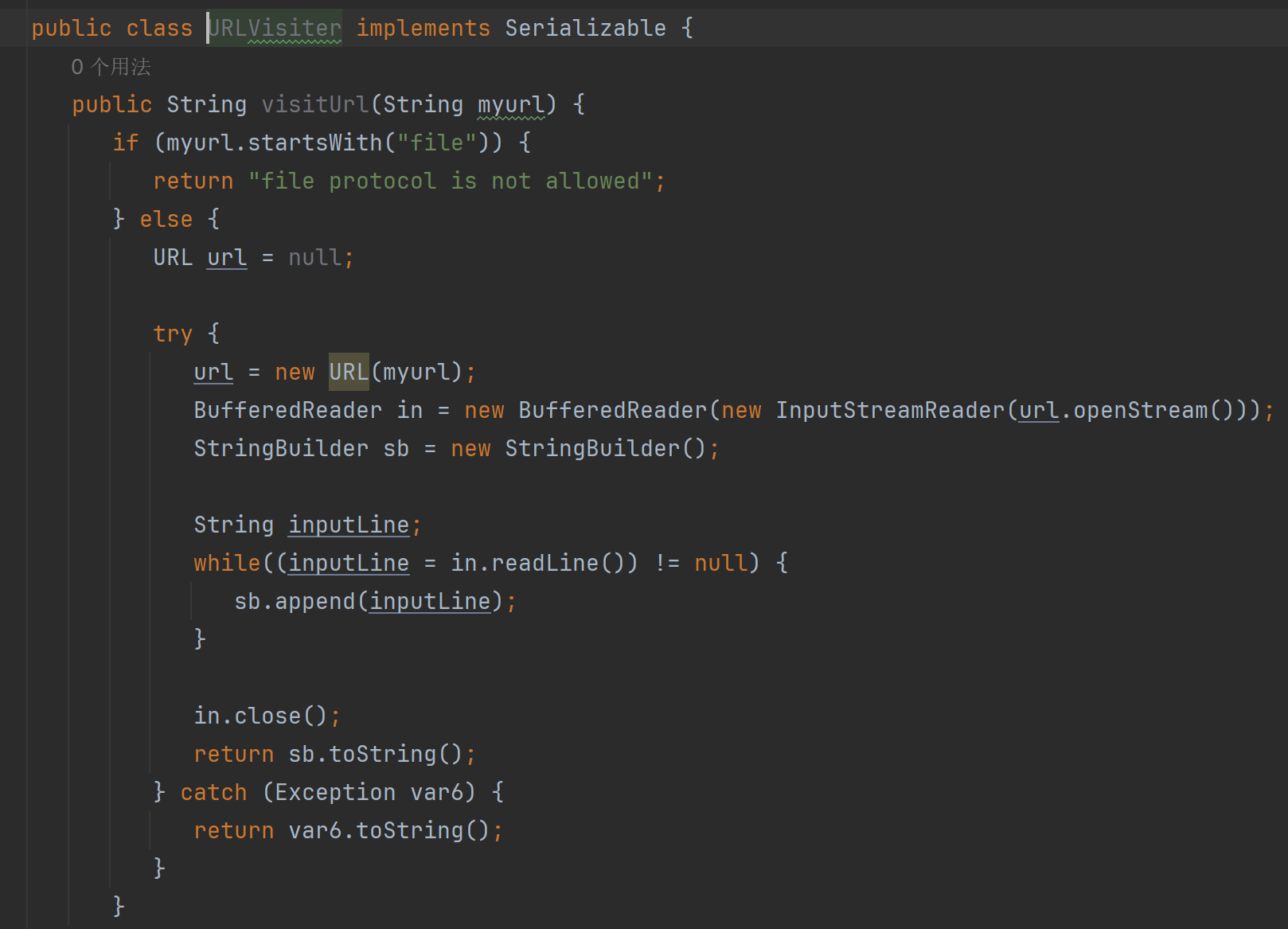Select the myurl parameter in method signature
1288x929 pixels.
tap(511, 104)
